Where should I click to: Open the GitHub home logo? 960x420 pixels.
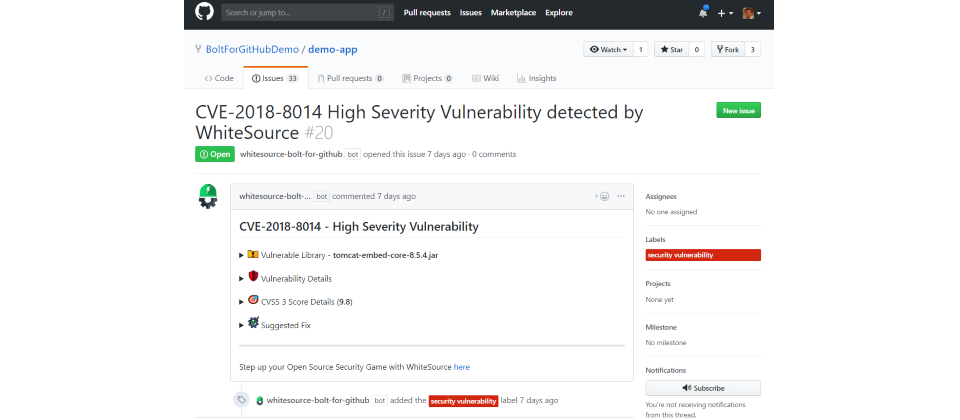point(204,12)
